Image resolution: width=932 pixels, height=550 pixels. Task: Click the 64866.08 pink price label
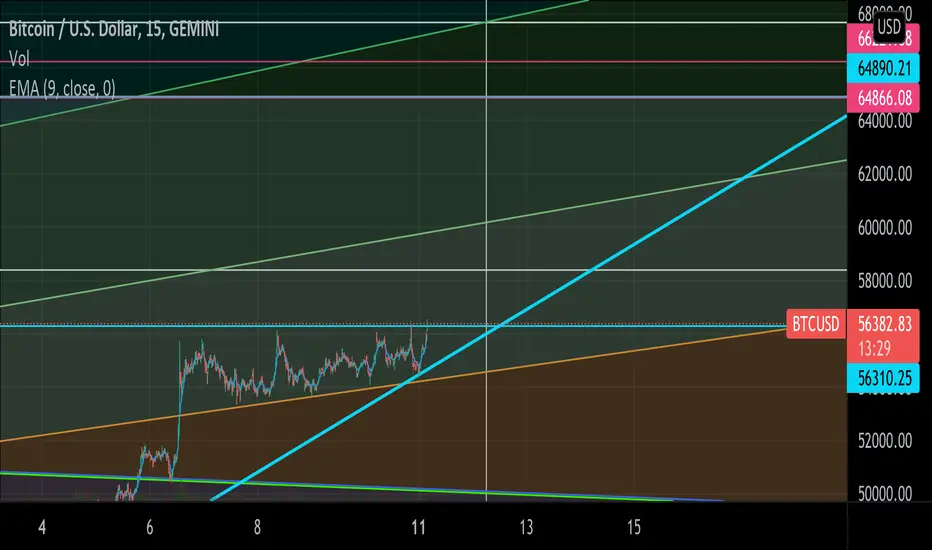(883, 98)
